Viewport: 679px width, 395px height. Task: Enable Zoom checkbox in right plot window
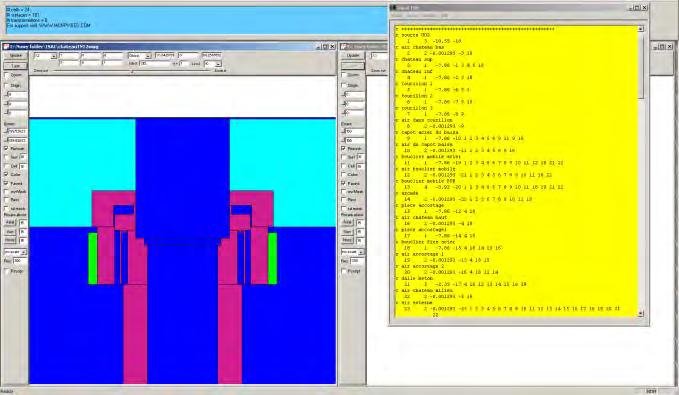344,75
